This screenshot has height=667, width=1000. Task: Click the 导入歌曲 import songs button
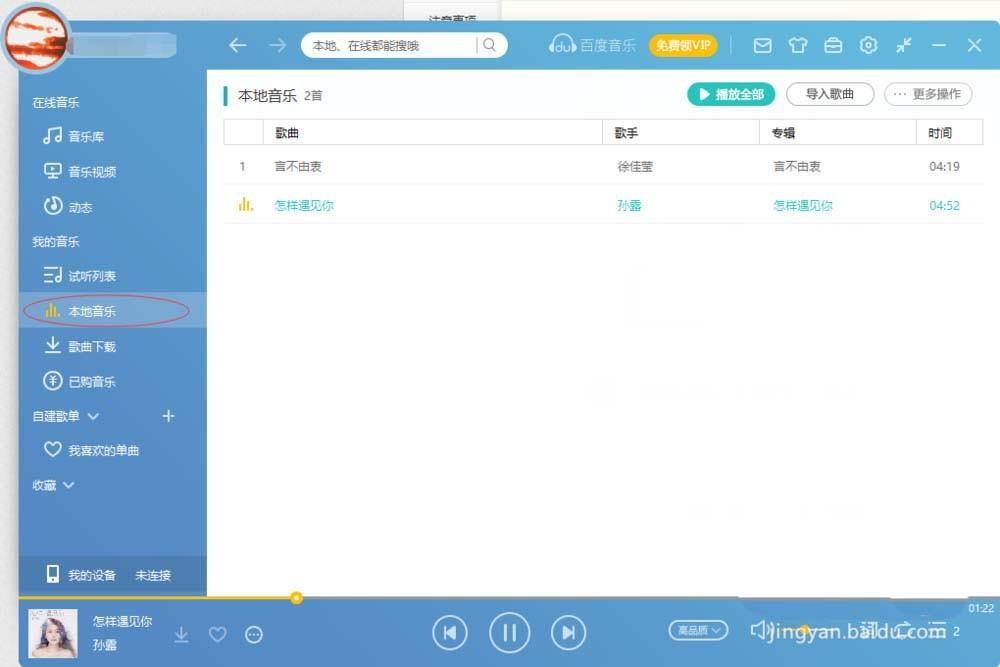pyautogui.click(x=828, y=93)
